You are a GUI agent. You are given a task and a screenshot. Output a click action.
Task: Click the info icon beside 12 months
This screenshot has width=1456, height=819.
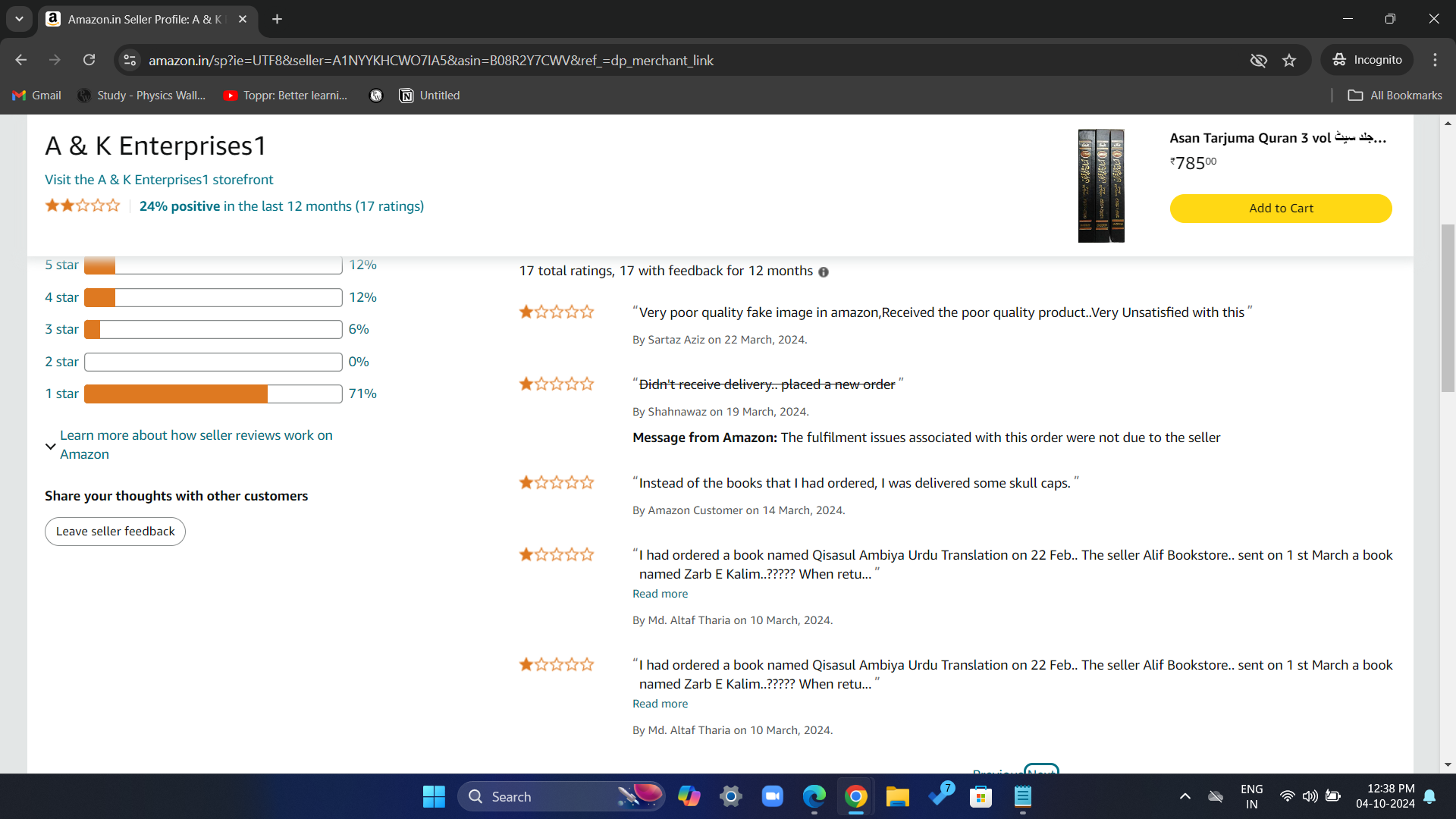coord(824,272)
